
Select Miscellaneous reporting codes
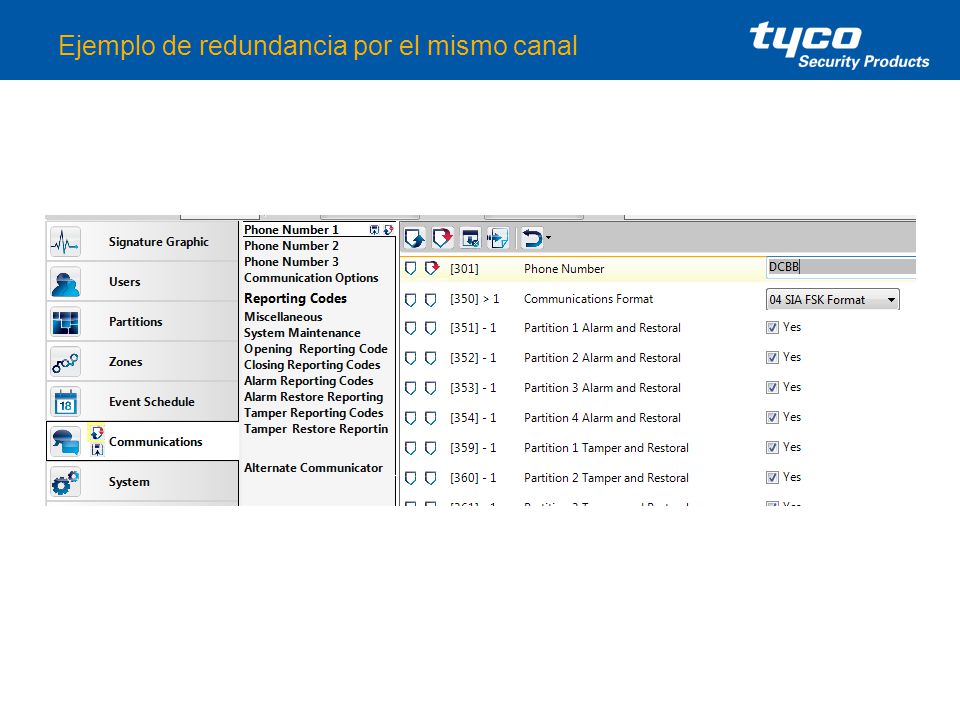[283, 317]
